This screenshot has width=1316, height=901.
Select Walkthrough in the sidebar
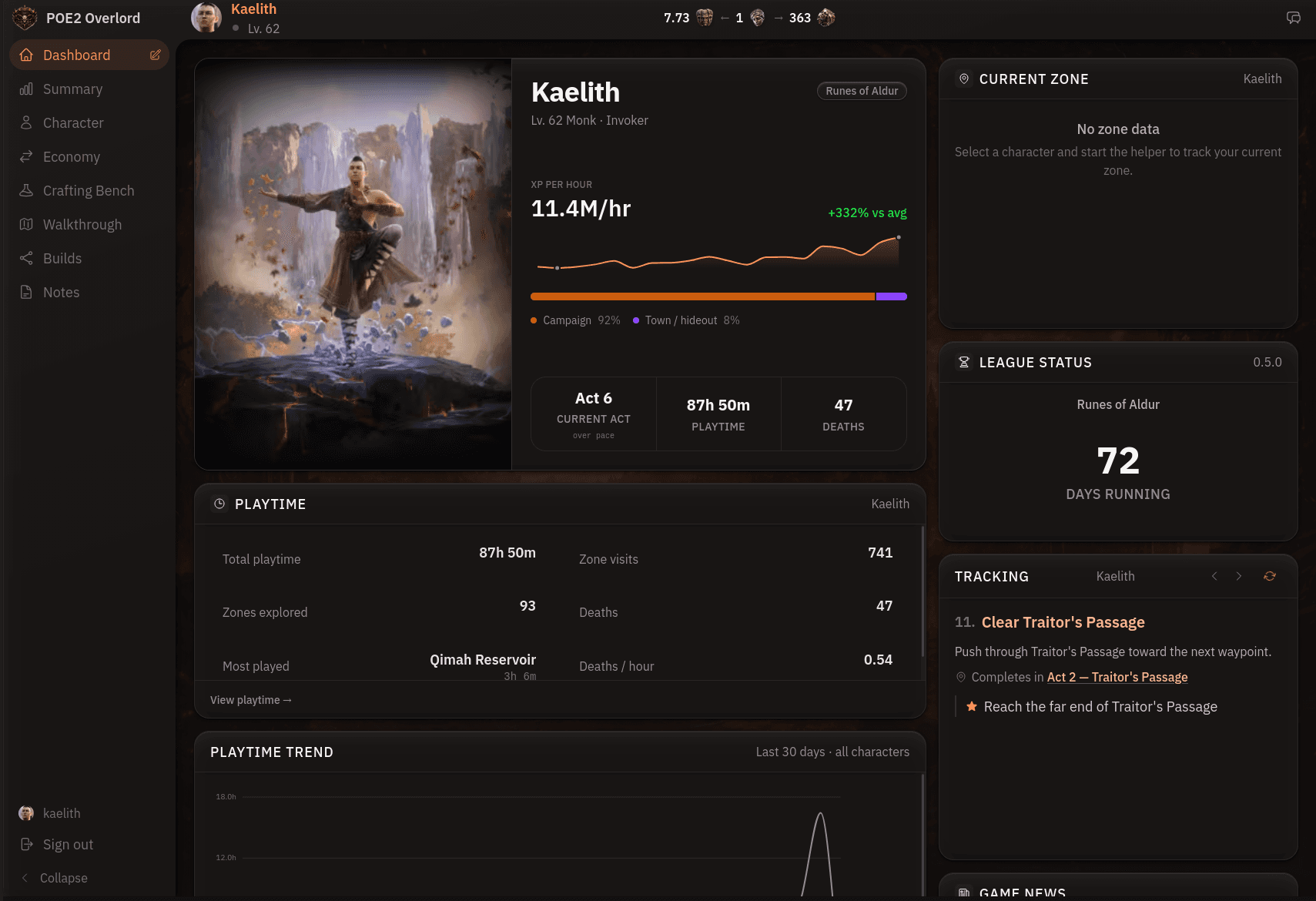89,224
